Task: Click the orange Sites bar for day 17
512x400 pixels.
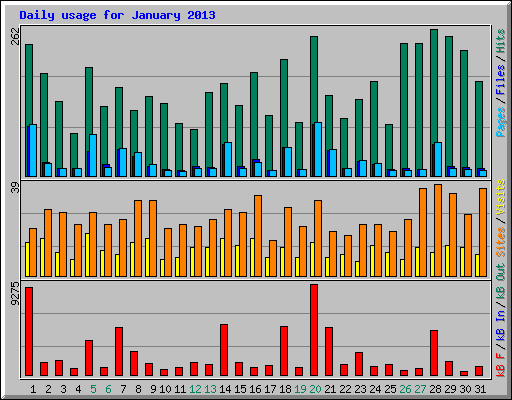Action: tap(273, 258)
